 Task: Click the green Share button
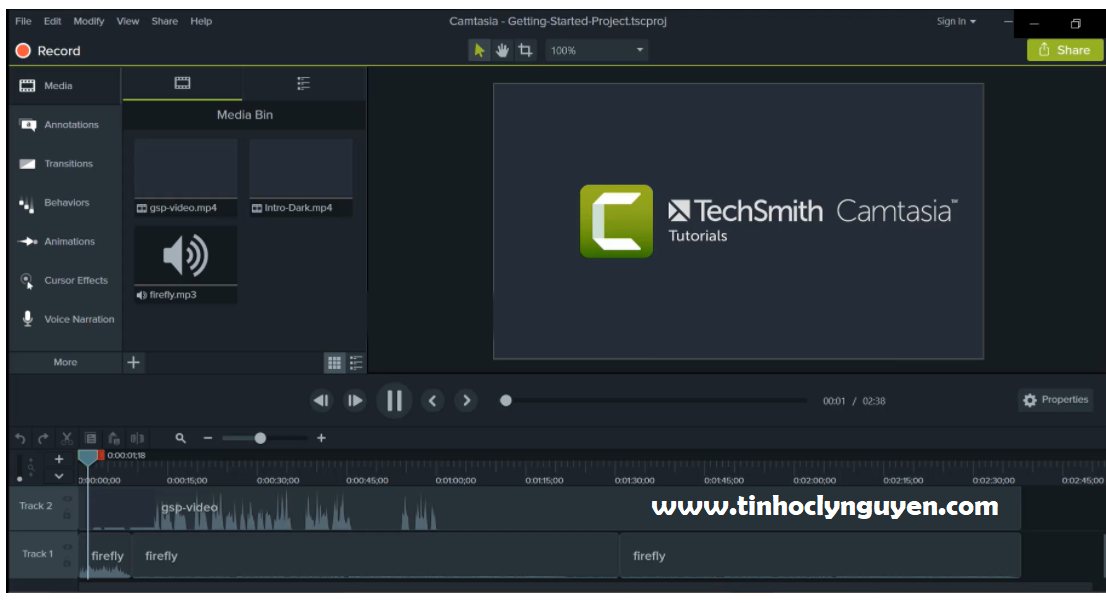click(1064, 50)
